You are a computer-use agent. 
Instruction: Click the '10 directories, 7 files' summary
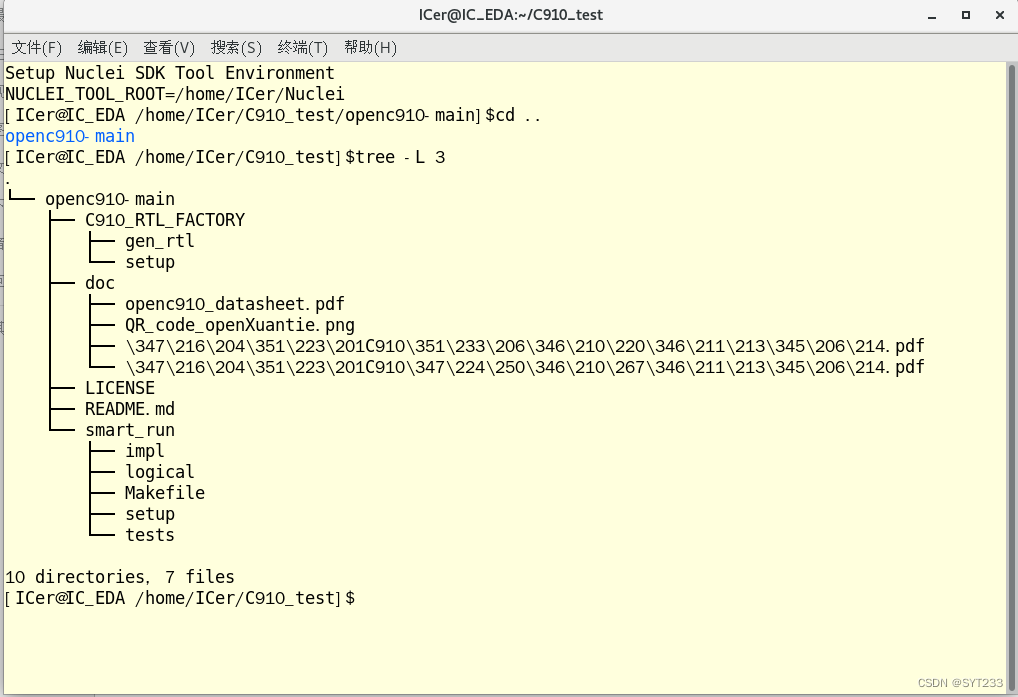pos(120,577)
